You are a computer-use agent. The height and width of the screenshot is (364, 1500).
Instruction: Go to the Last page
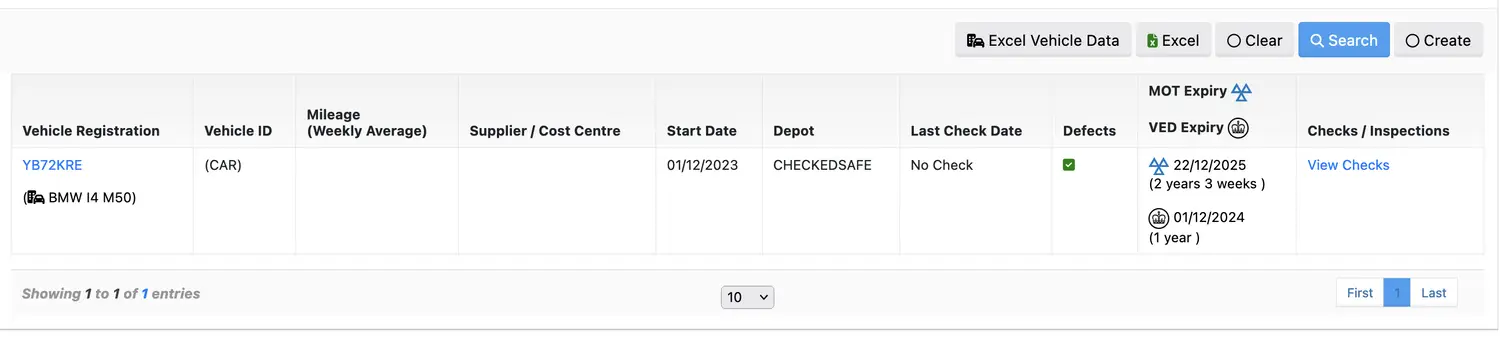1434,293
